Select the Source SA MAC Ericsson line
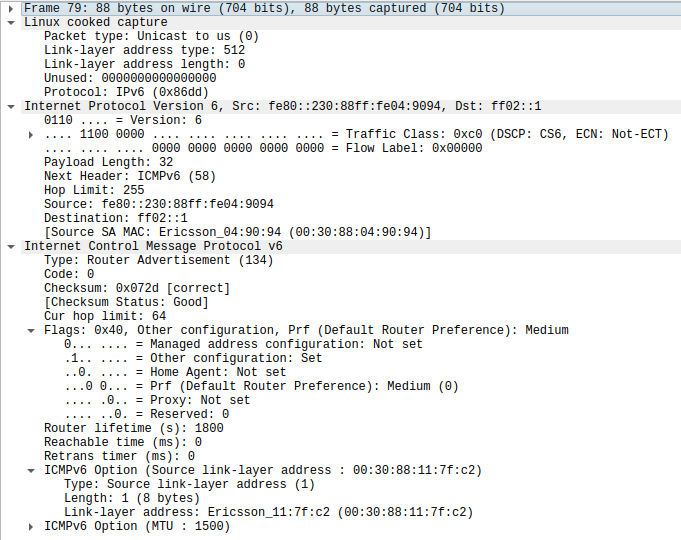 237,232
